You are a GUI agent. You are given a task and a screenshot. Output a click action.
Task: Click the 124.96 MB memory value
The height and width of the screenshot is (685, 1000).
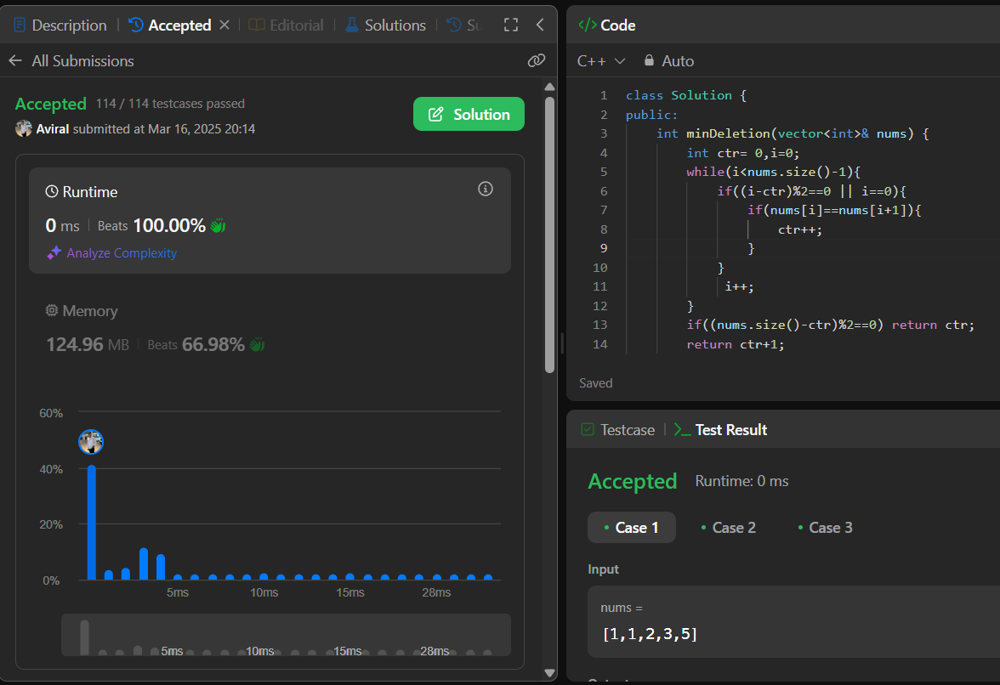pyautogui.click(x=87, y=344)
